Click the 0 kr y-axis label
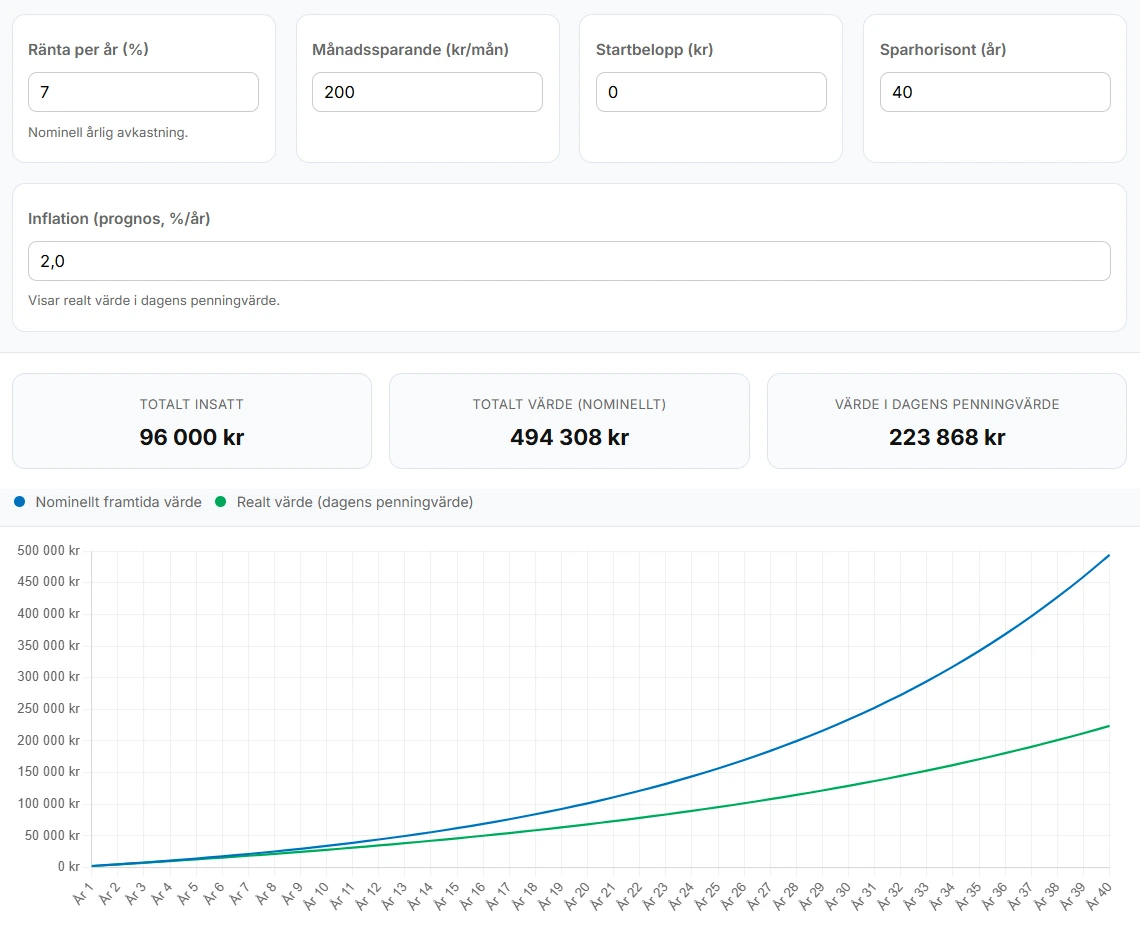Viewport: 1140px width, 928px height. 68,867
